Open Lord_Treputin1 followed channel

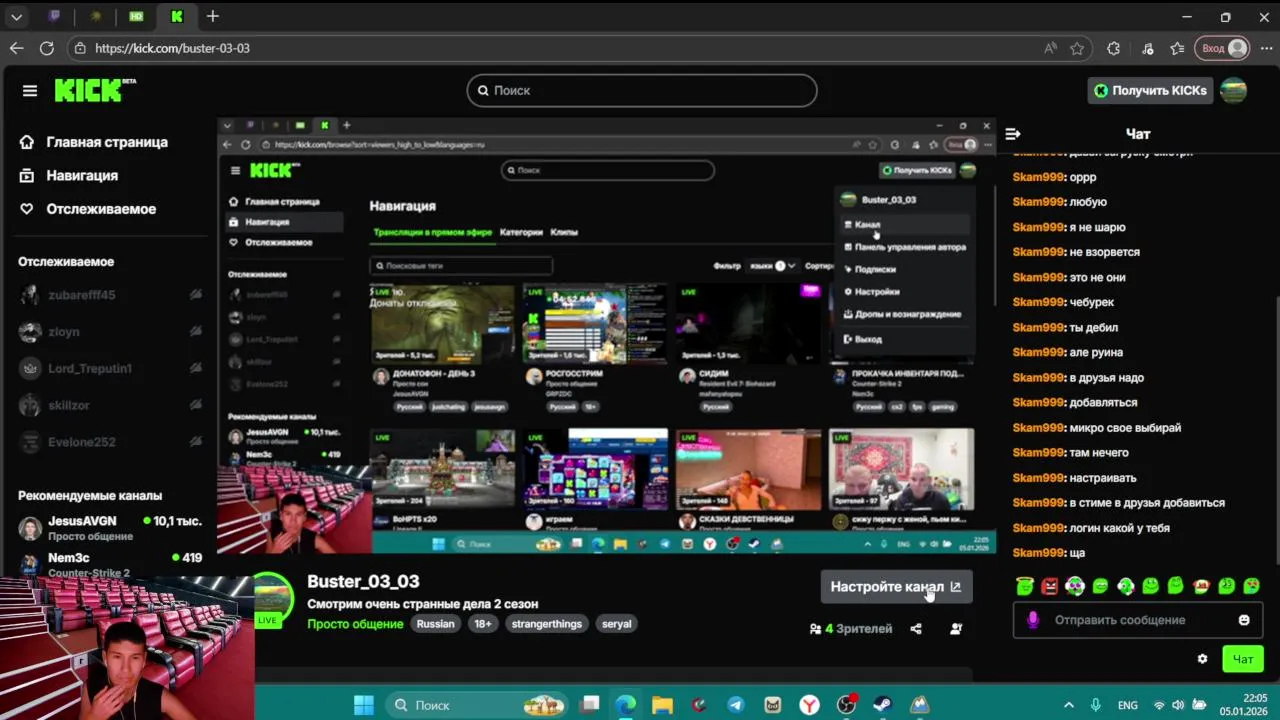[111, 368]
